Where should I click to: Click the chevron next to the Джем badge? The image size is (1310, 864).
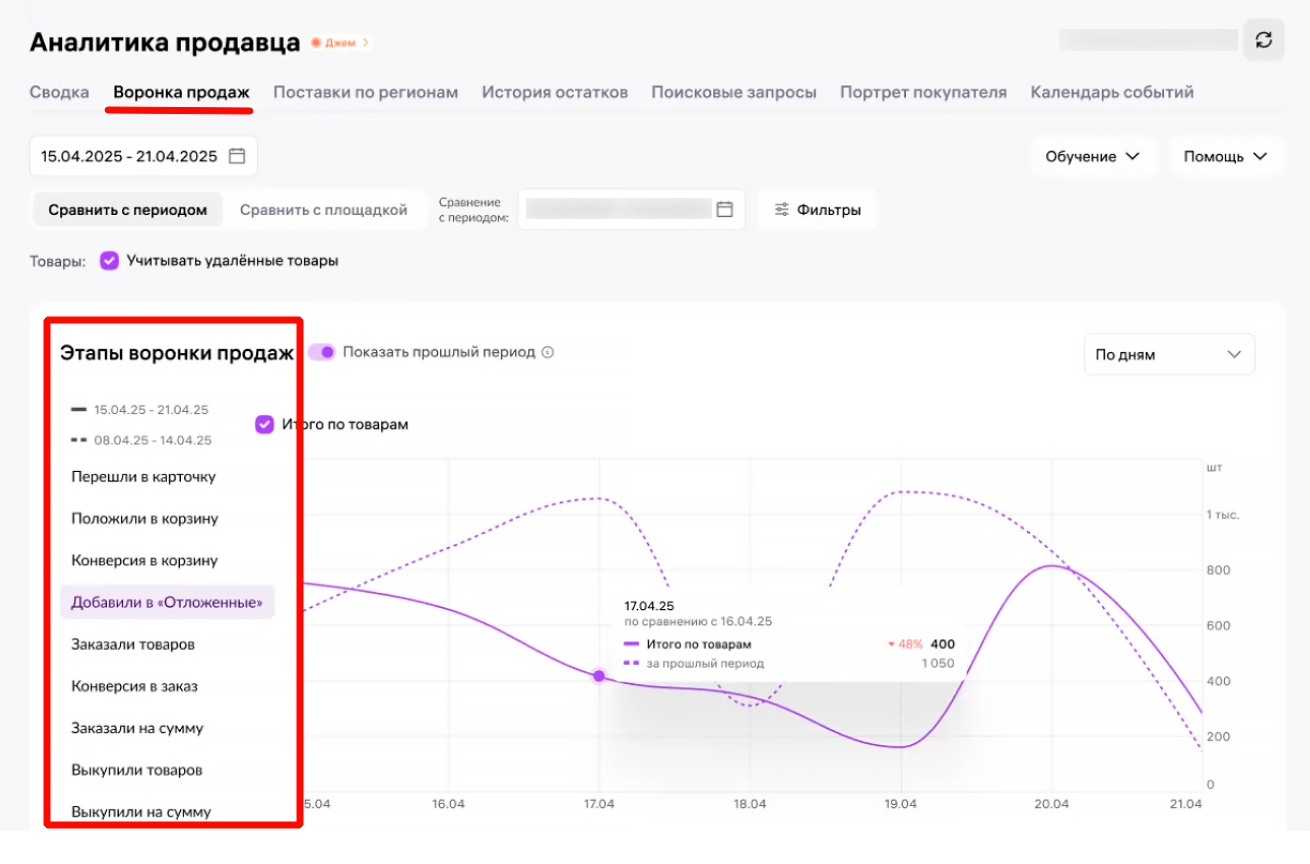(367, 43)
